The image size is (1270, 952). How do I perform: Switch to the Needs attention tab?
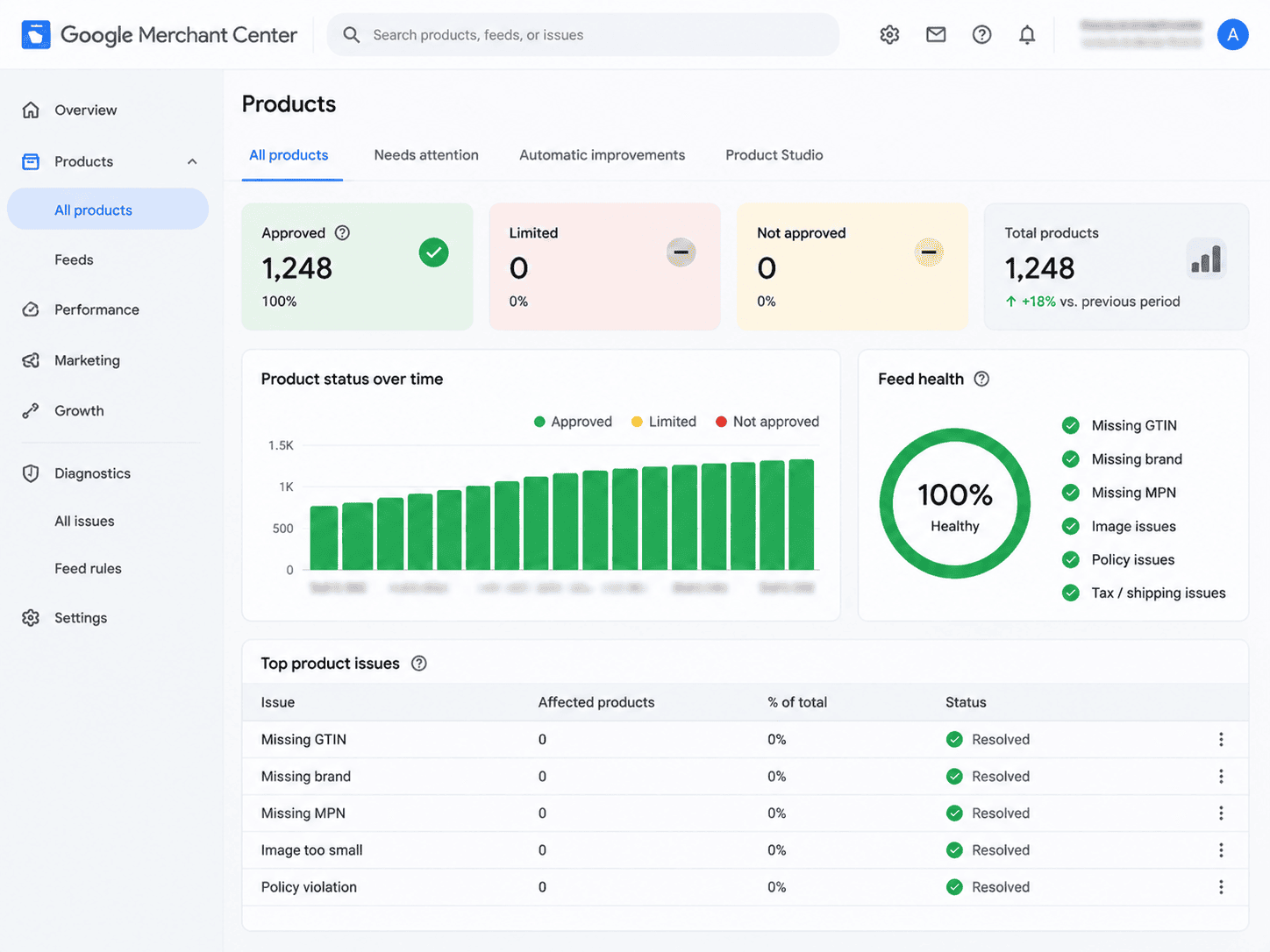426,155
